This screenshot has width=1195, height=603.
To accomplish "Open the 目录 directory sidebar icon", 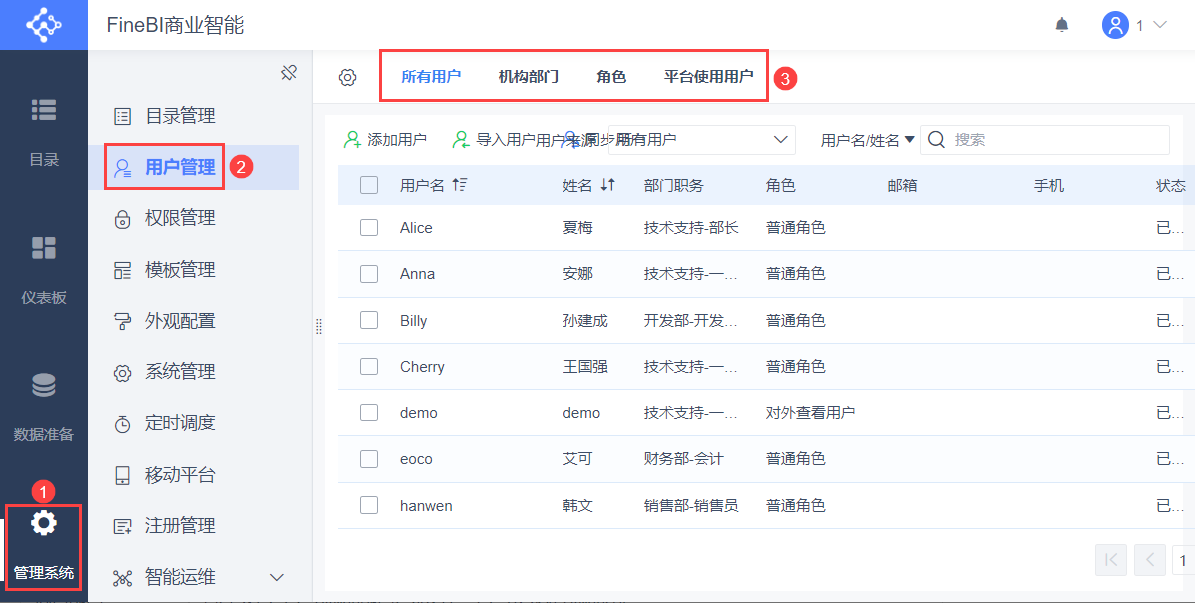I will 44,111.
